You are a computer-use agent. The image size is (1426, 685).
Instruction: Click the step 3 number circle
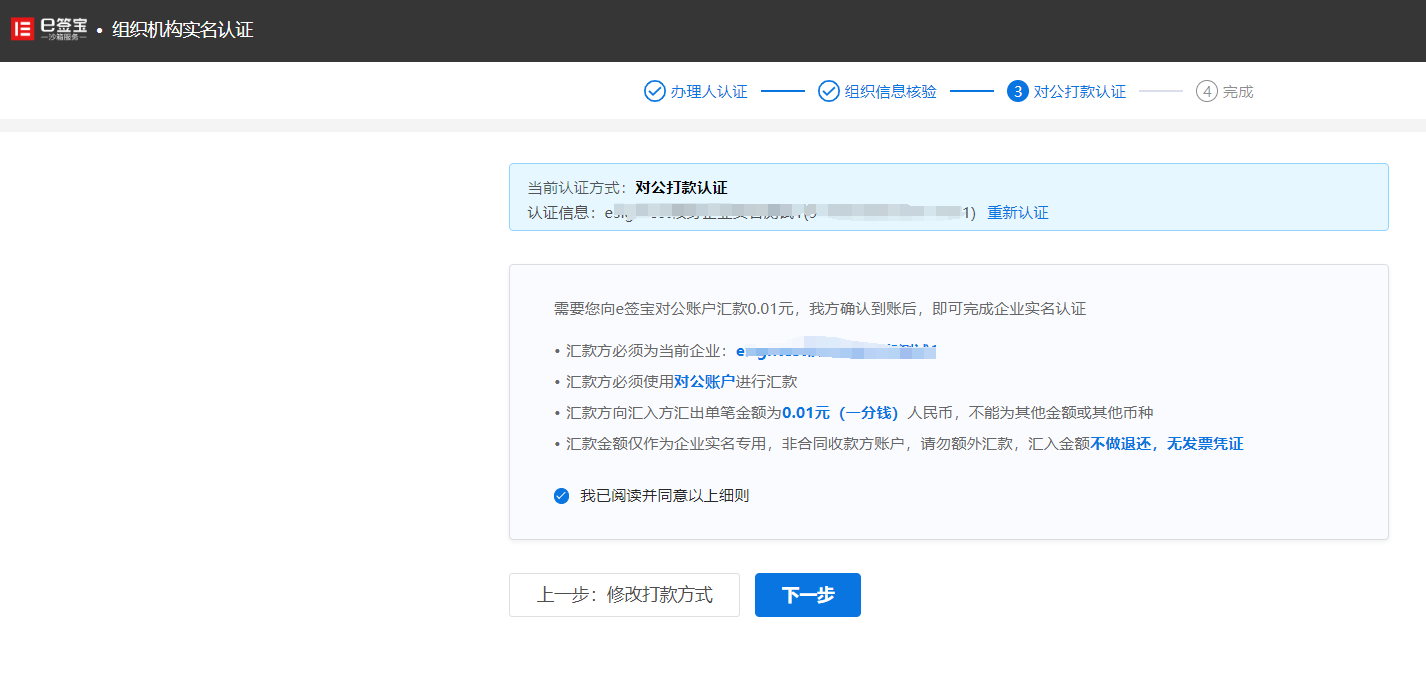pyautogui.click(x=1017, y=91)
